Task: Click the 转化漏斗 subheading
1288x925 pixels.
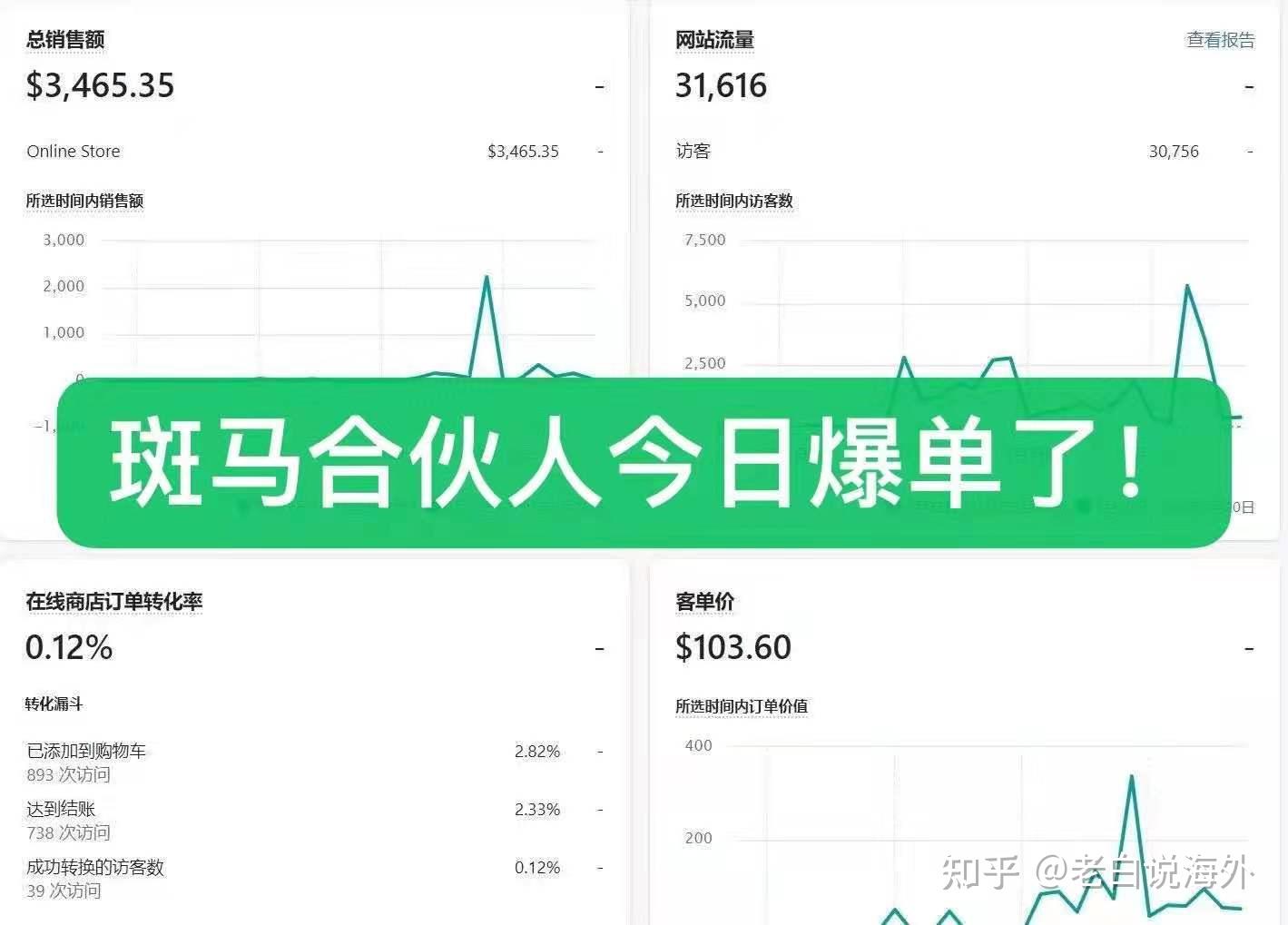Action: 54,704
